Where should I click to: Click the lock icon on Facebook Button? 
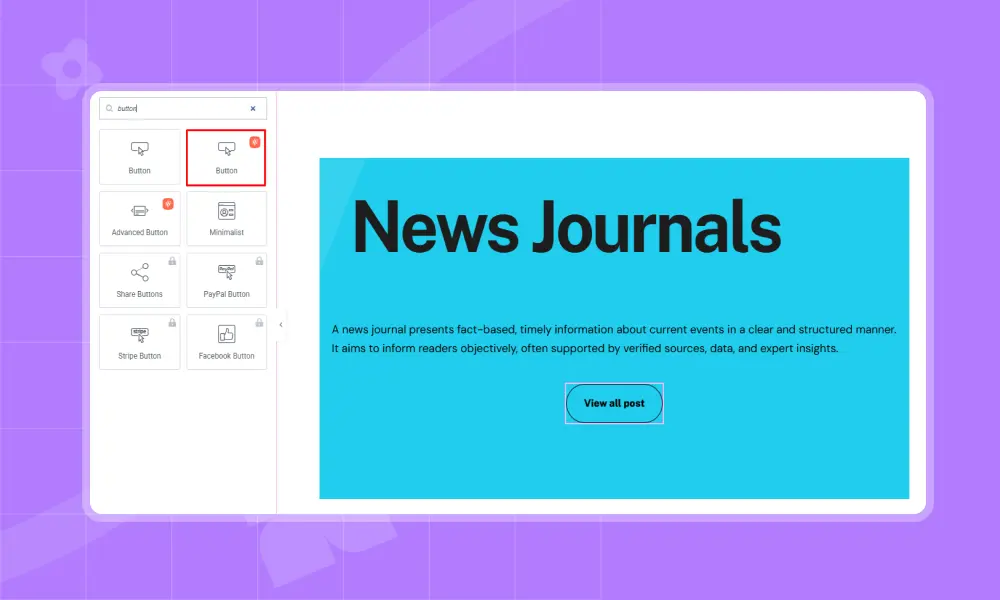click(259, 323)
